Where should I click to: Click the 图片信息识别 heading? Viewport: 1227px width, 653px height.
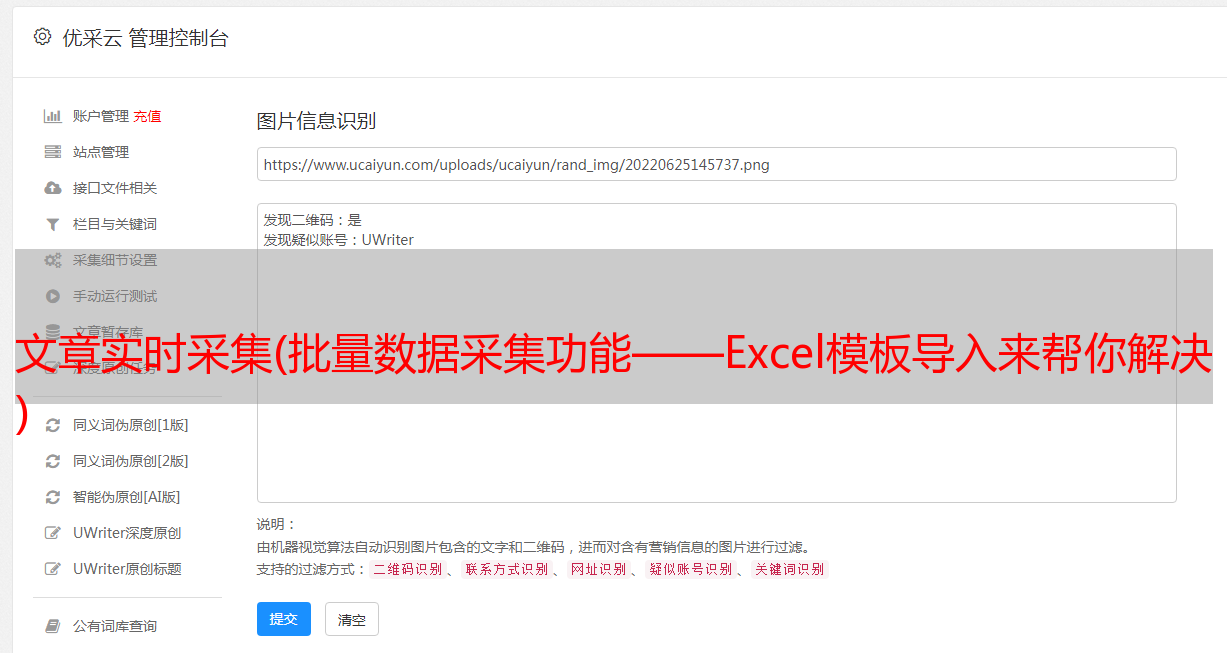pos(316,121)
